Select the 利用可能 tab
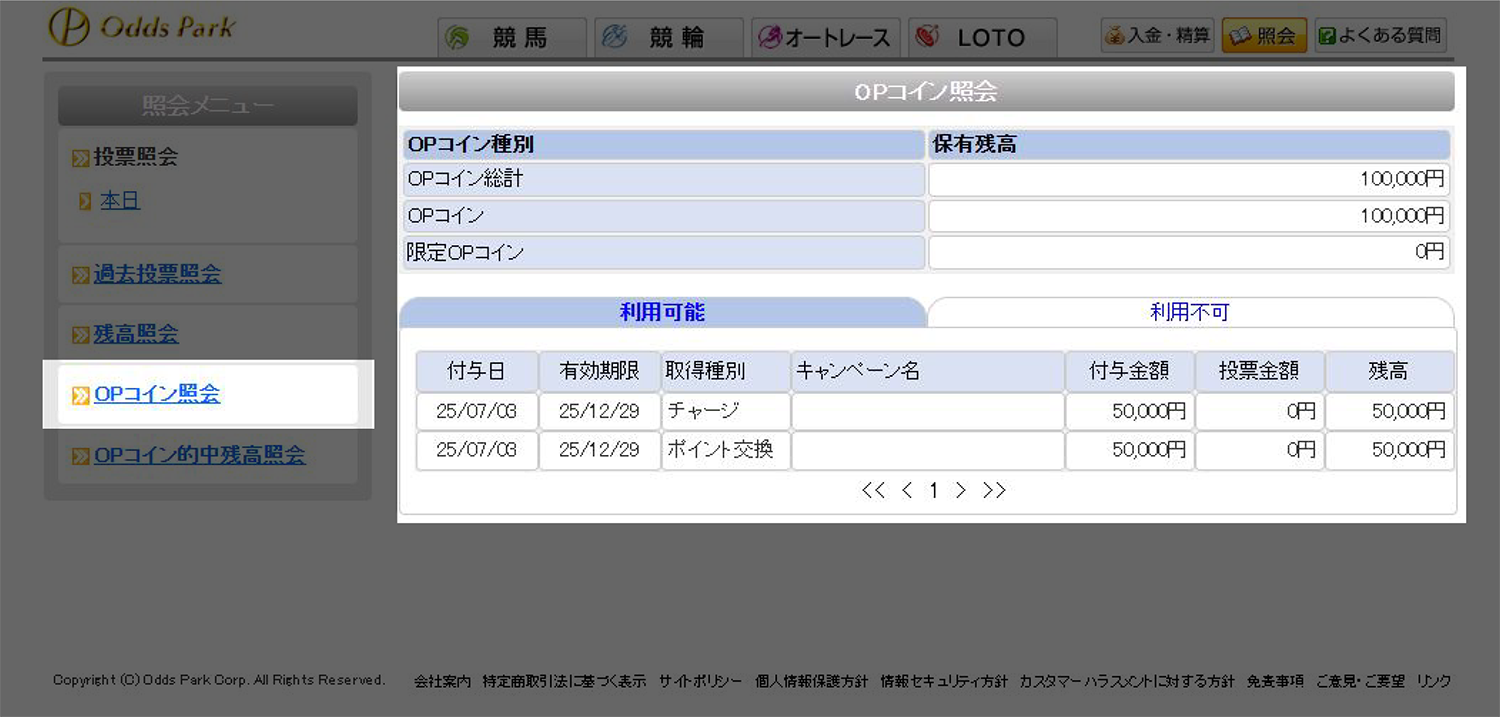Screen dimensions: 1500x717 662,312
